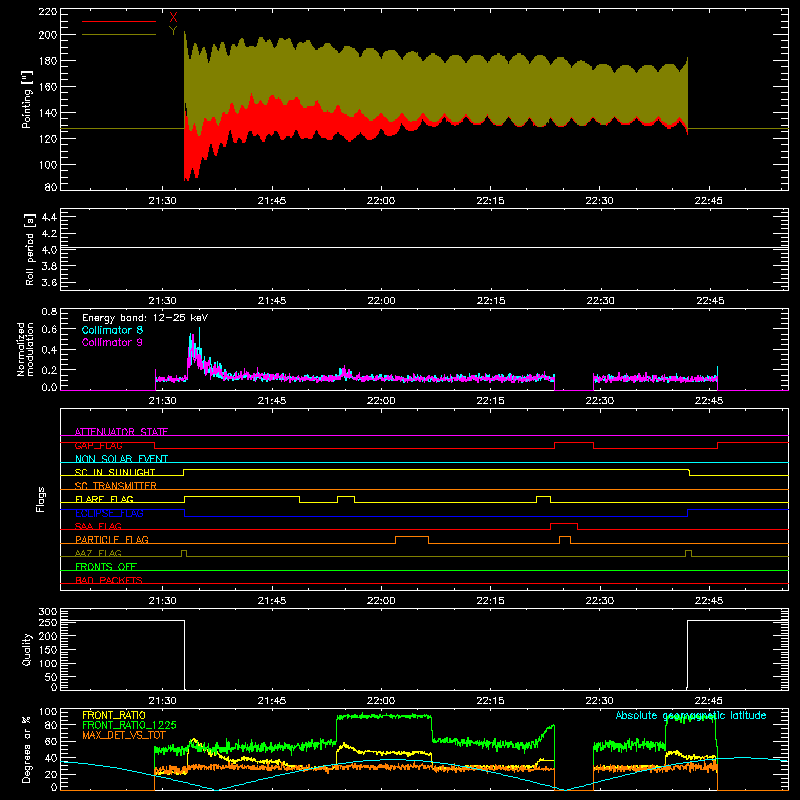Click the PARTICLE_FLAG label
This screenshot has width=800, height=800.
[x=112, y=539]
